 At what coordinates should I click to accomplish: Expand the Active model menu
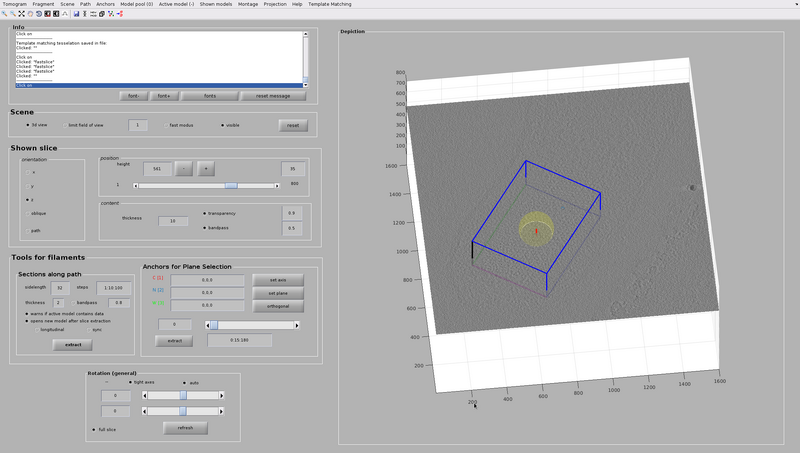[x=177, y=4]
